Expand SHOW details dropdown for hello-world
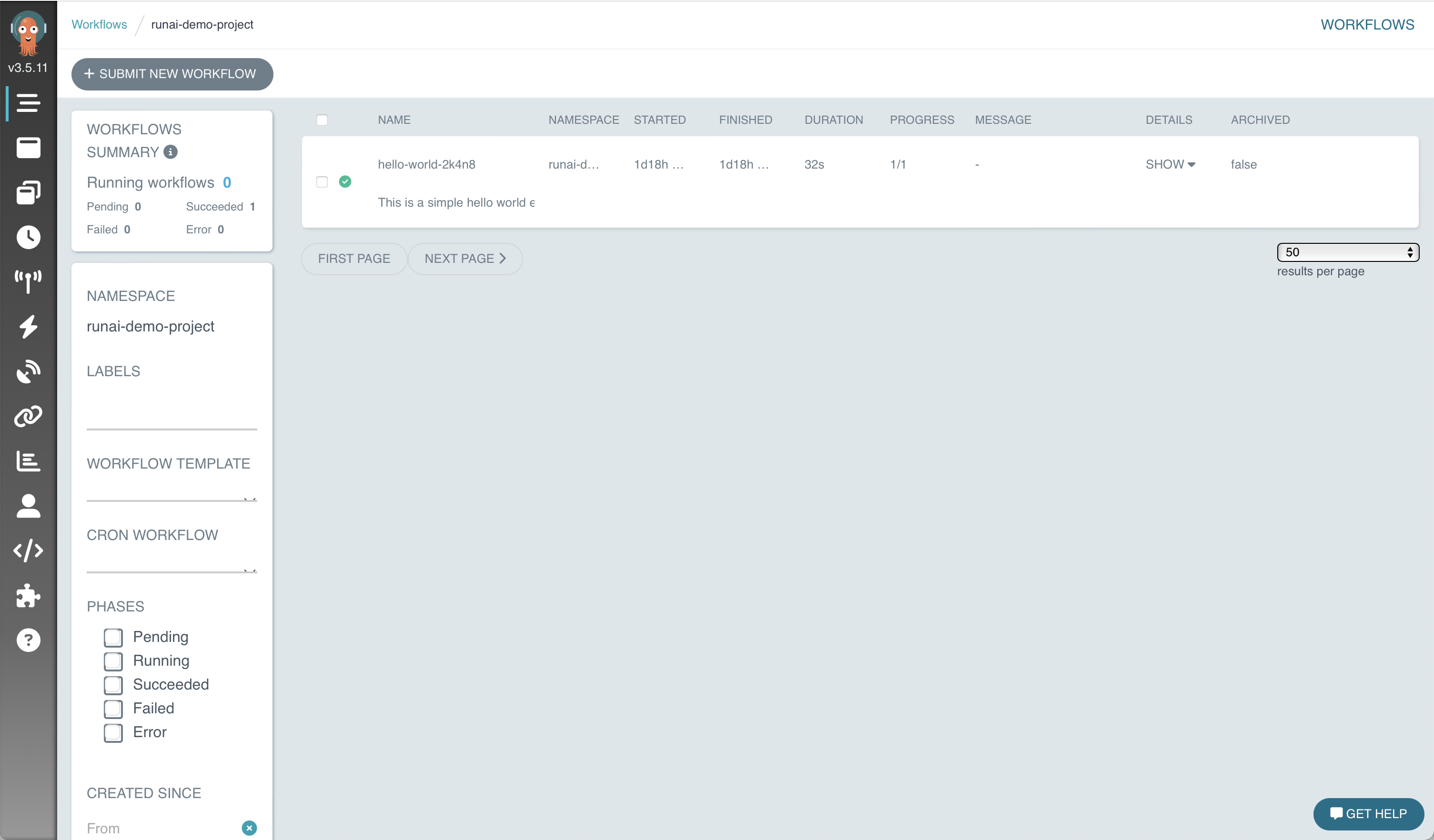1434x840 pixels. (x=1170, y=164)
